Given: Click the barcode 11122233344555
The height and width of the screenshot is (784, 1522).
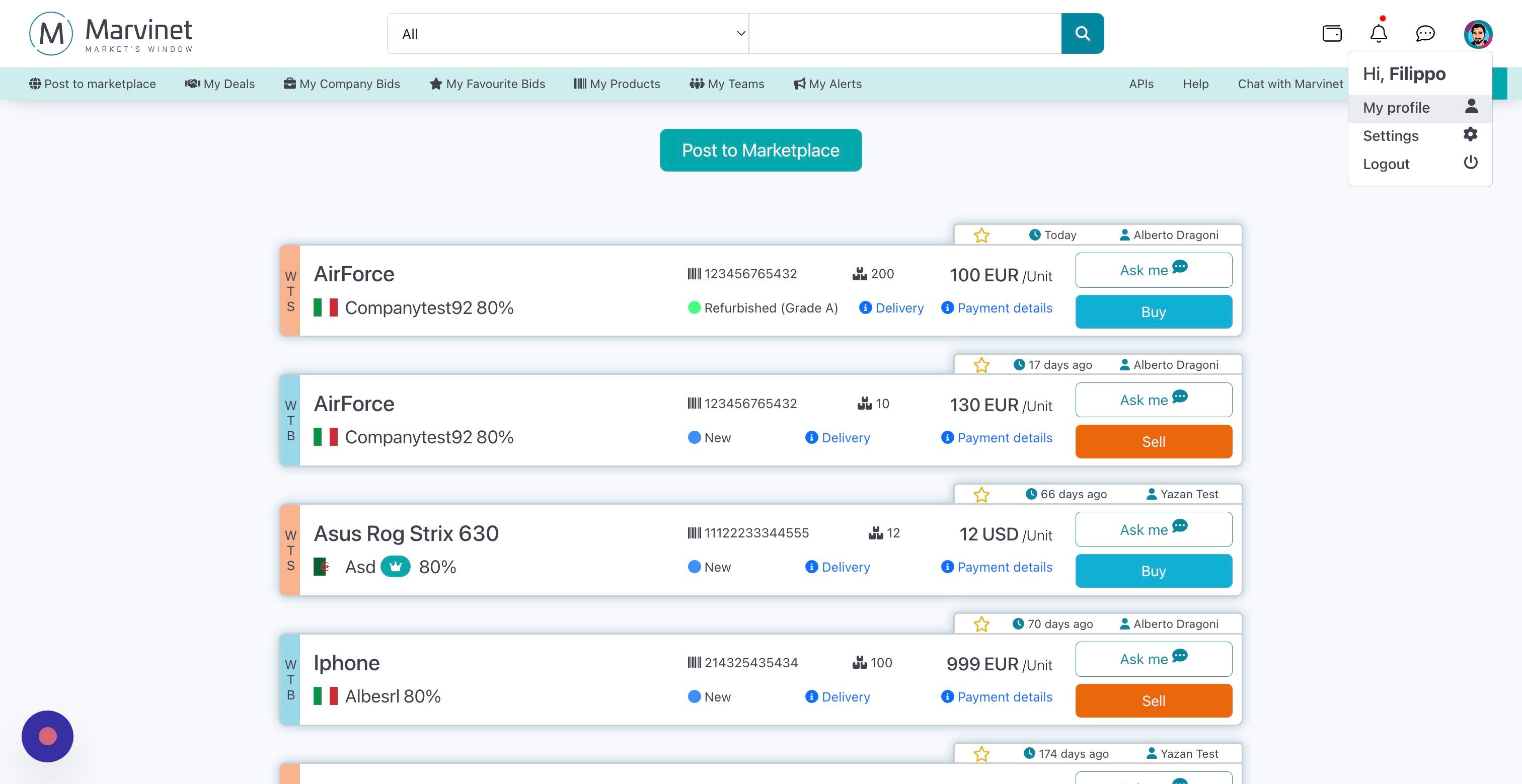Looking at the screenshot, I should tap(748, 533).
